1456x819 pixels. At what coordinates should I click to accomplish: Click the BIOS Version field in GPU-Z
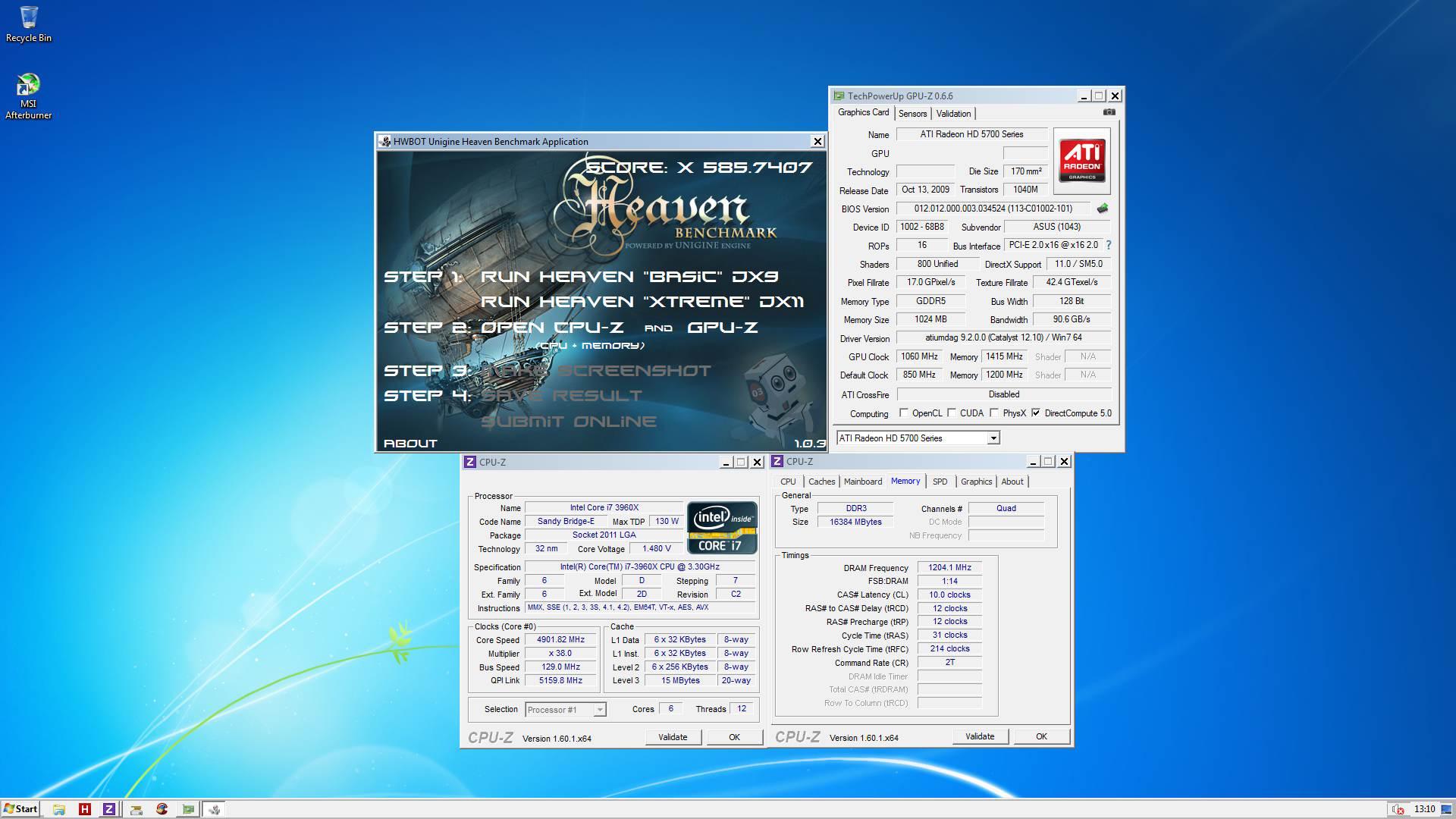993,209
